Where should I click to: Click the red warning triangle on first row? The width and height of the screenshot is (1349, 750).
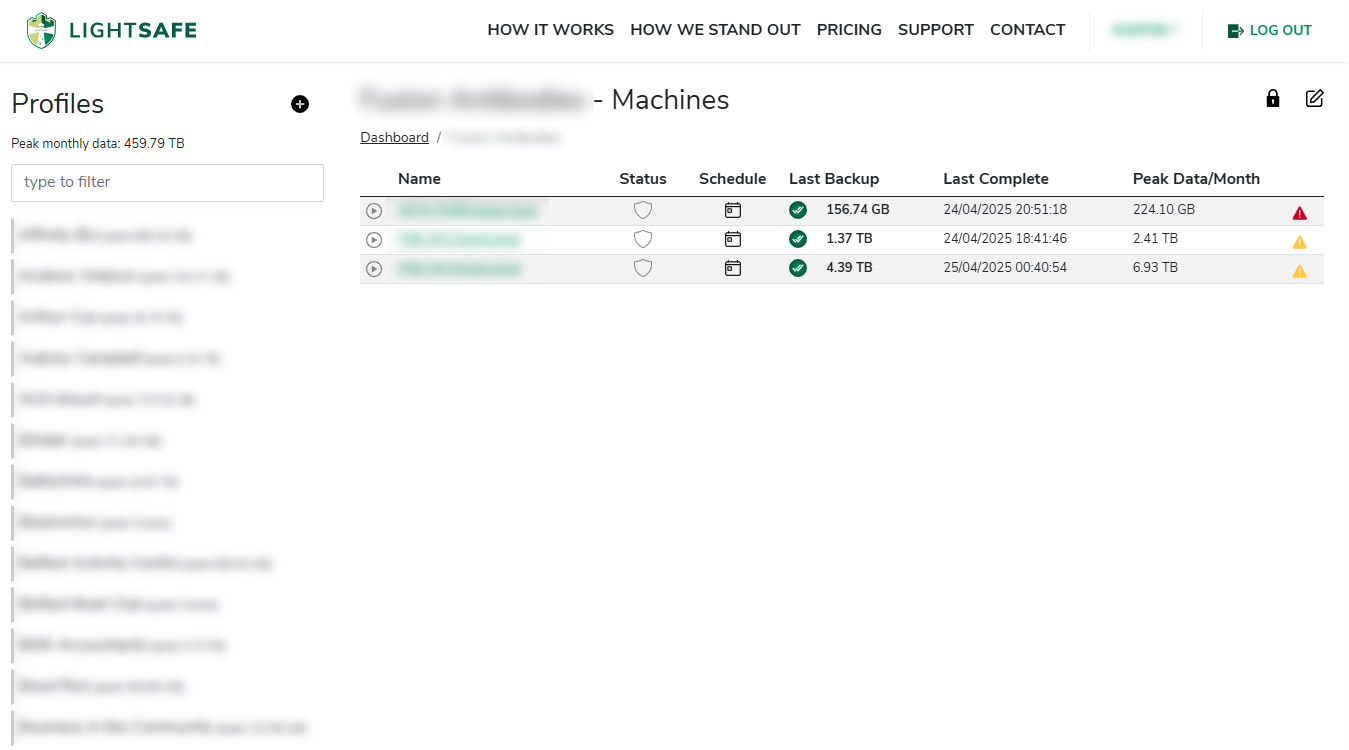1299,213
